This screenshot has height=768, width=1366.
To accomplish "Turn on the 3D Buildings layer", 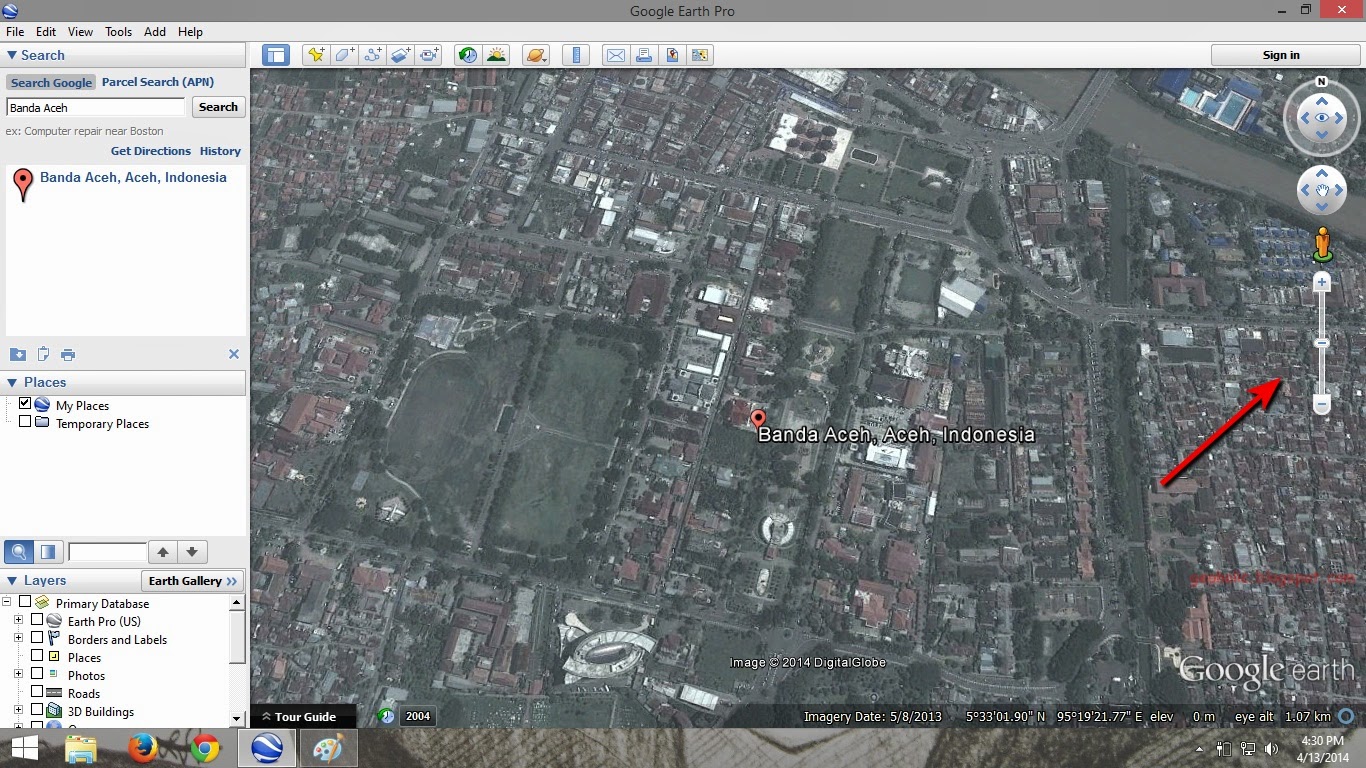I will (x=38, y=711).
